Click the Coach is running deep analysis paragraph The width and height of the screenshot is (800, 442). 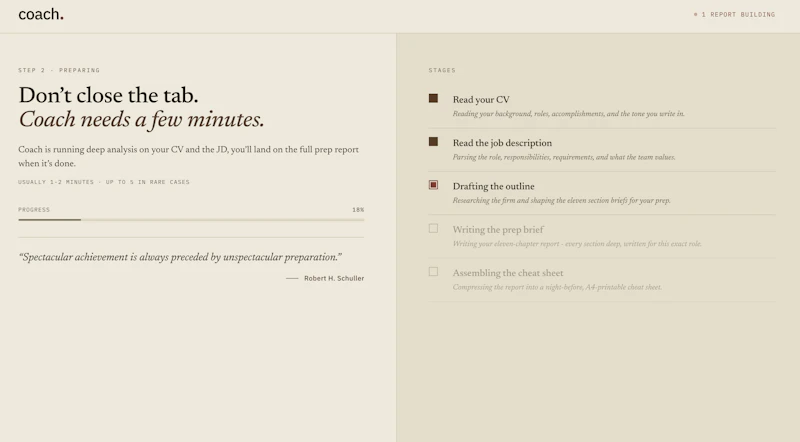tap(188, 156)
